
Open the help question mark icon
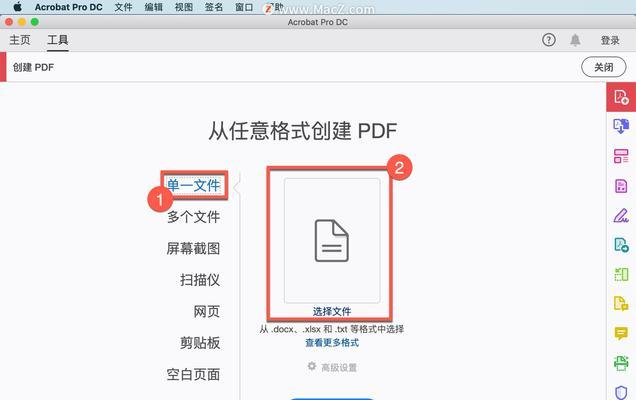point(548,40)
